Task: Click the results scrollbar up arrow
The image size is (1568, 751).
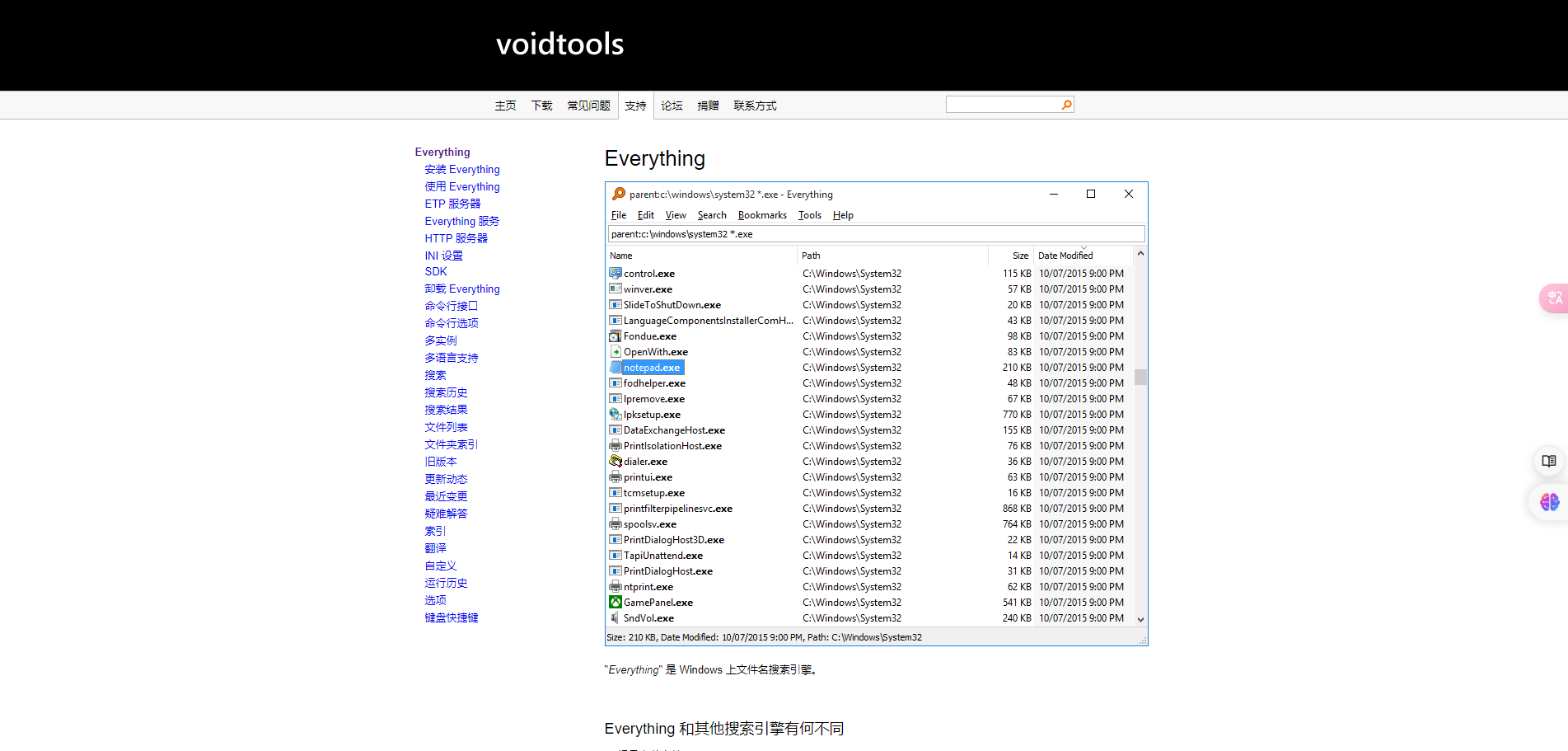Action: coord(1140,254)
